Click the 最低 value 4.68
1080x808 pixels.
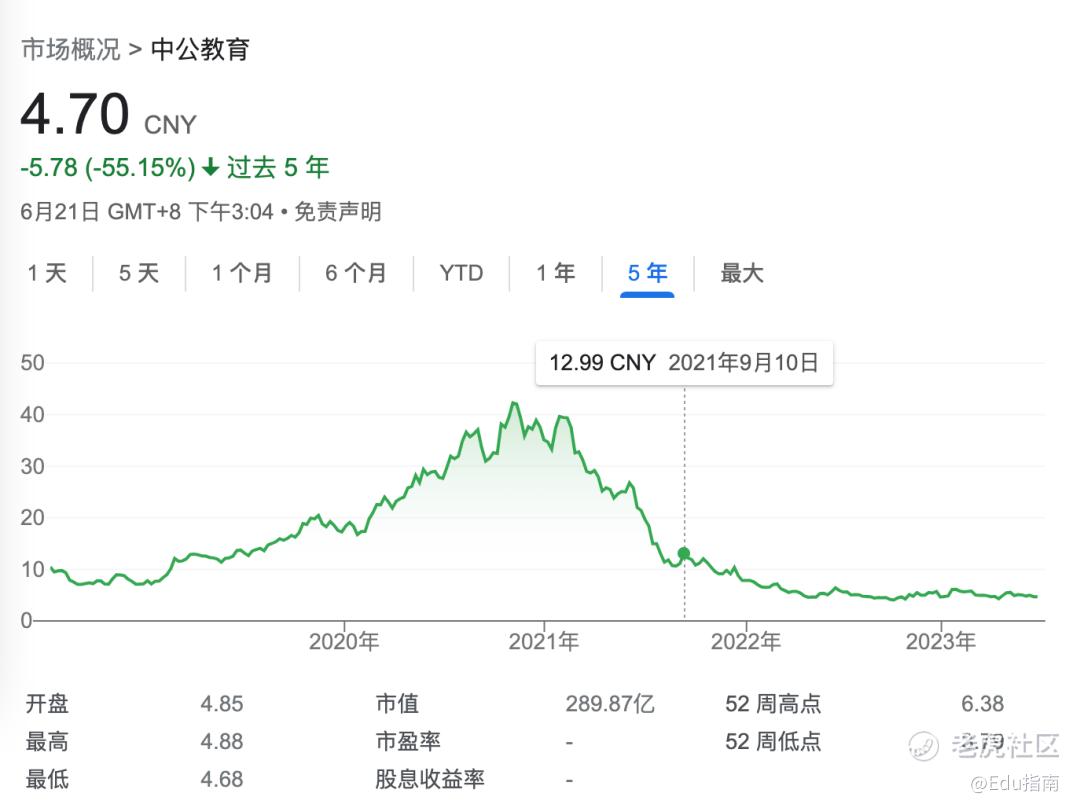222,779
